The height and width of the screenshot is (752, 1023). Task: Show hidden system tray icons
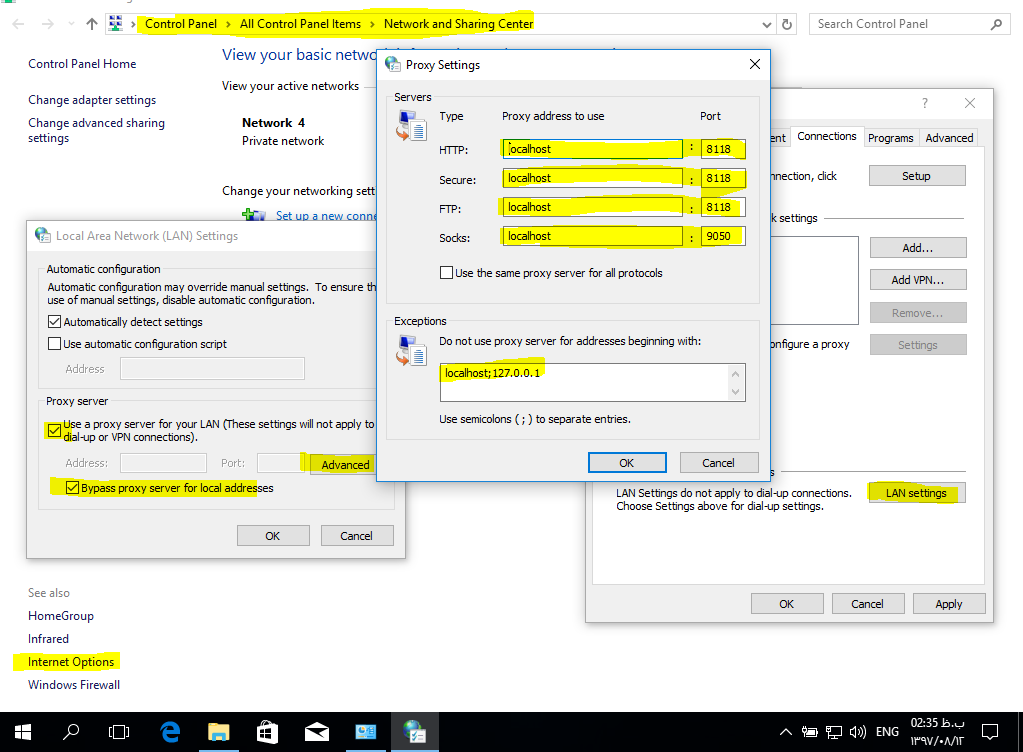tap(786, 732)
